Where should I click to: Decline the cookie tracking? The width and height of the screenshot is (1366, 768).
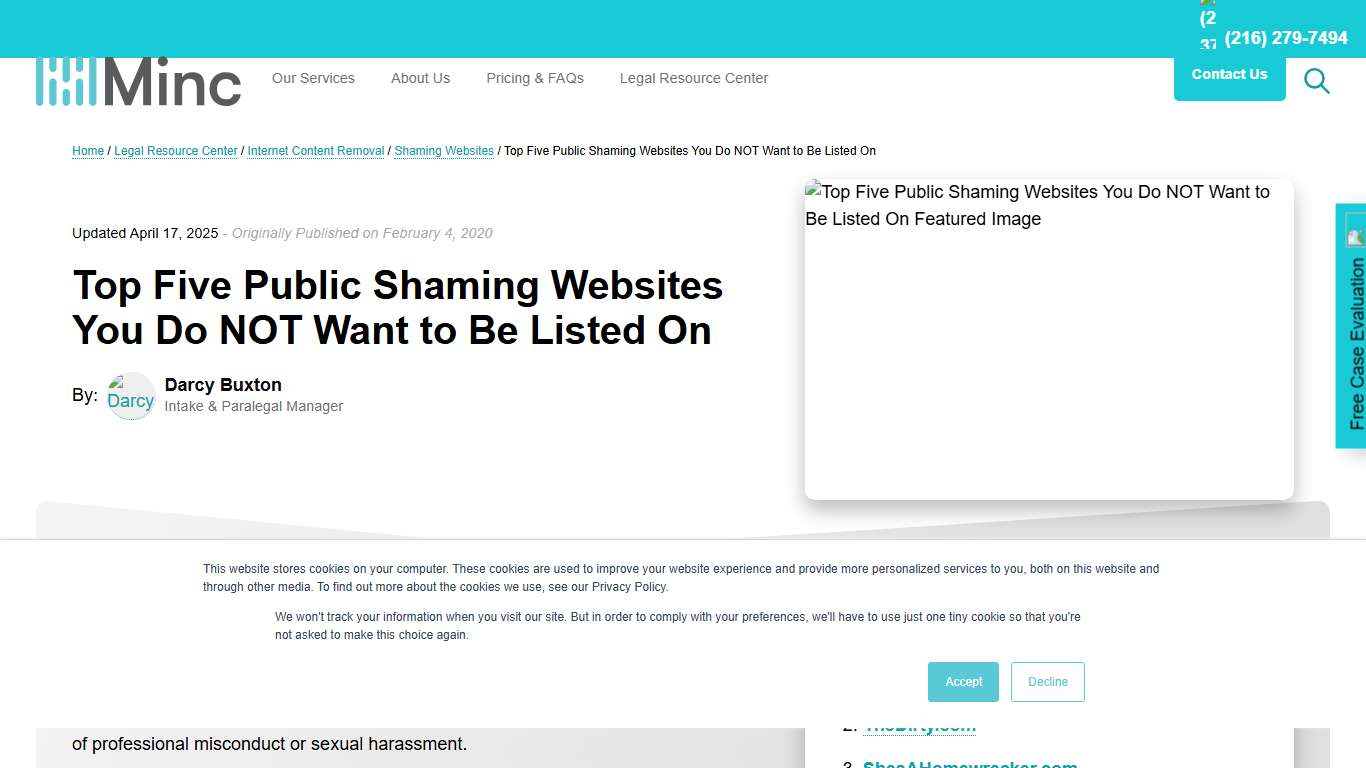tap(1047, 681)
